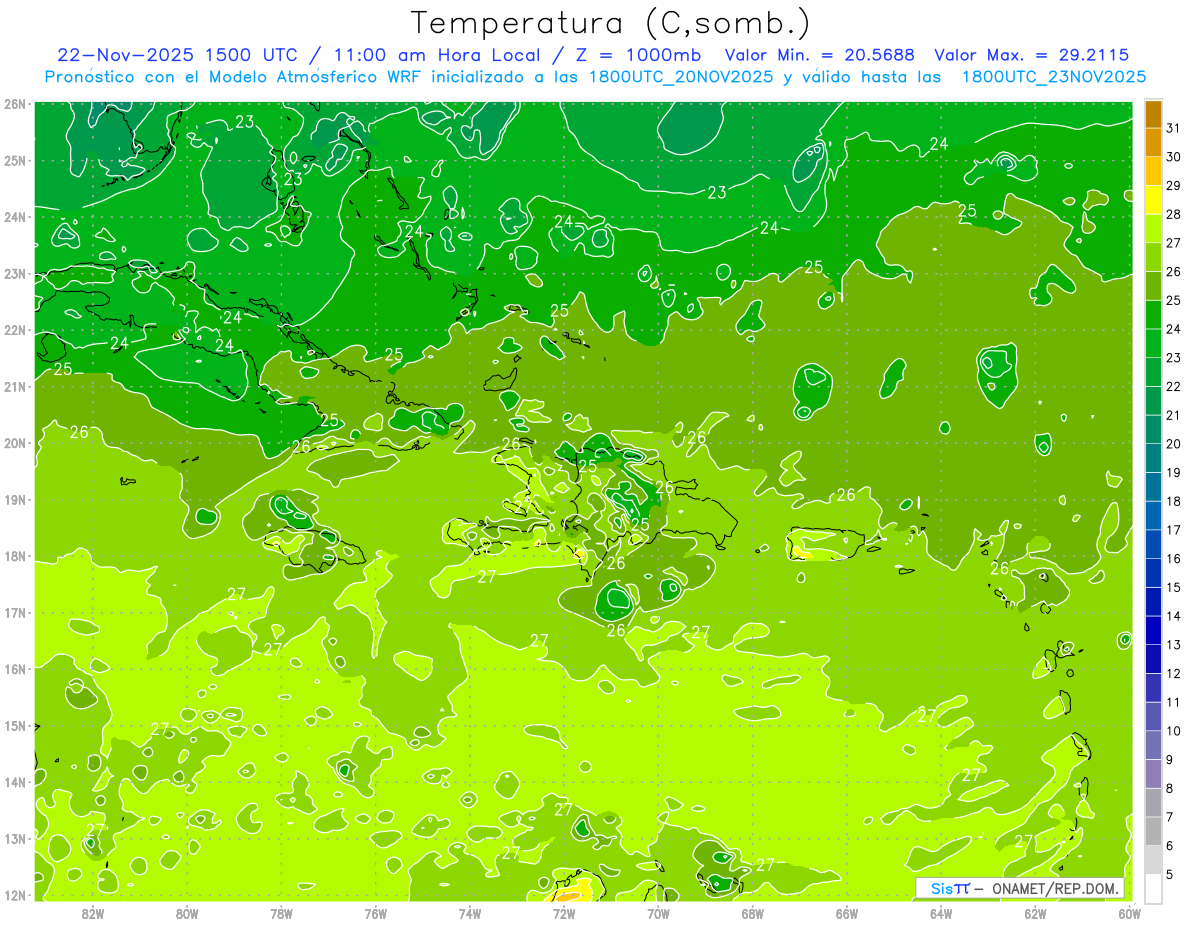This screenshot has height=927, width=1200.
Task: Pick the legend swatch between 24 and 25
Action: tap(1153, 315)
